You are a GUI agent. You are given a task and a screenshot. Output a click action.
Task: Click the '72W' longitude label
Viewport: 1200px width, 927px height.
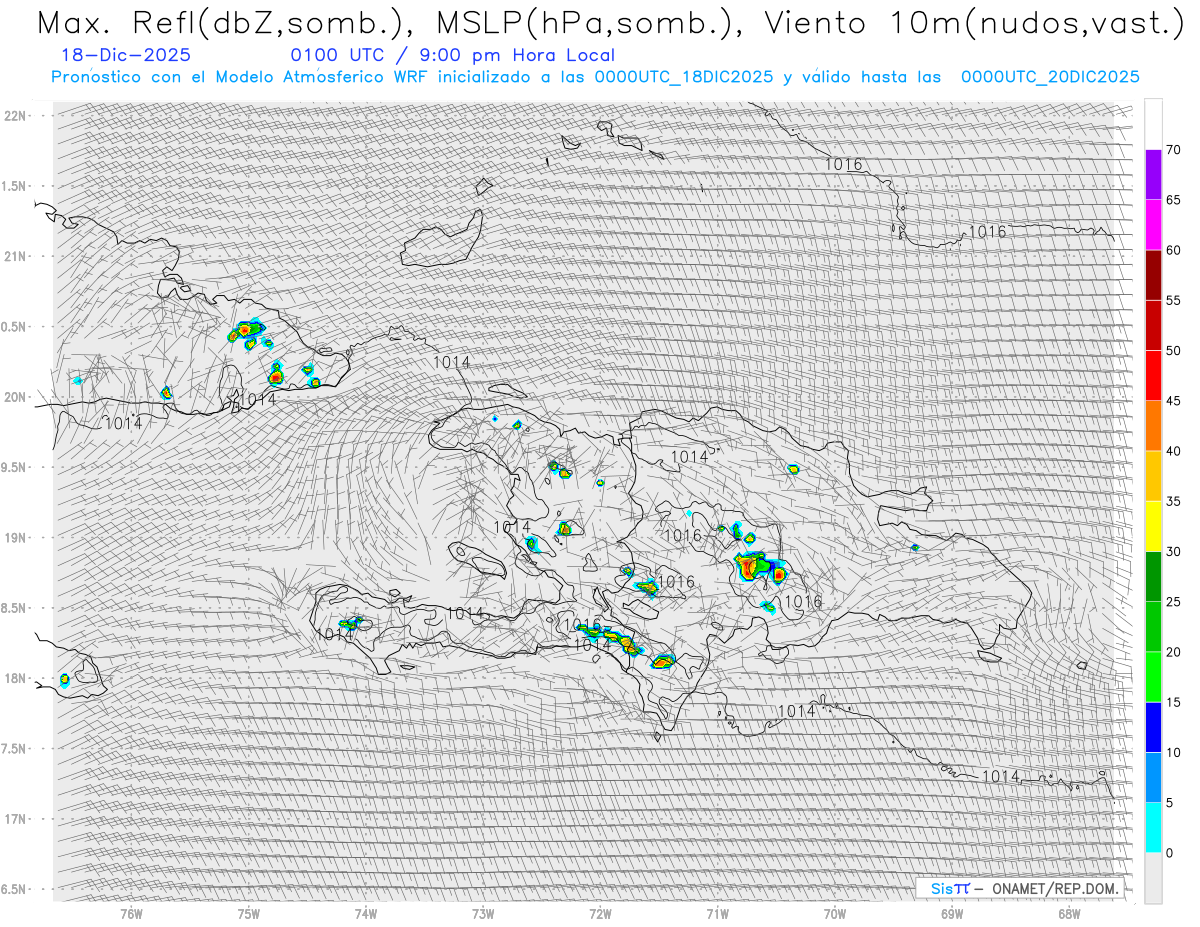click(x=600, y=913)
